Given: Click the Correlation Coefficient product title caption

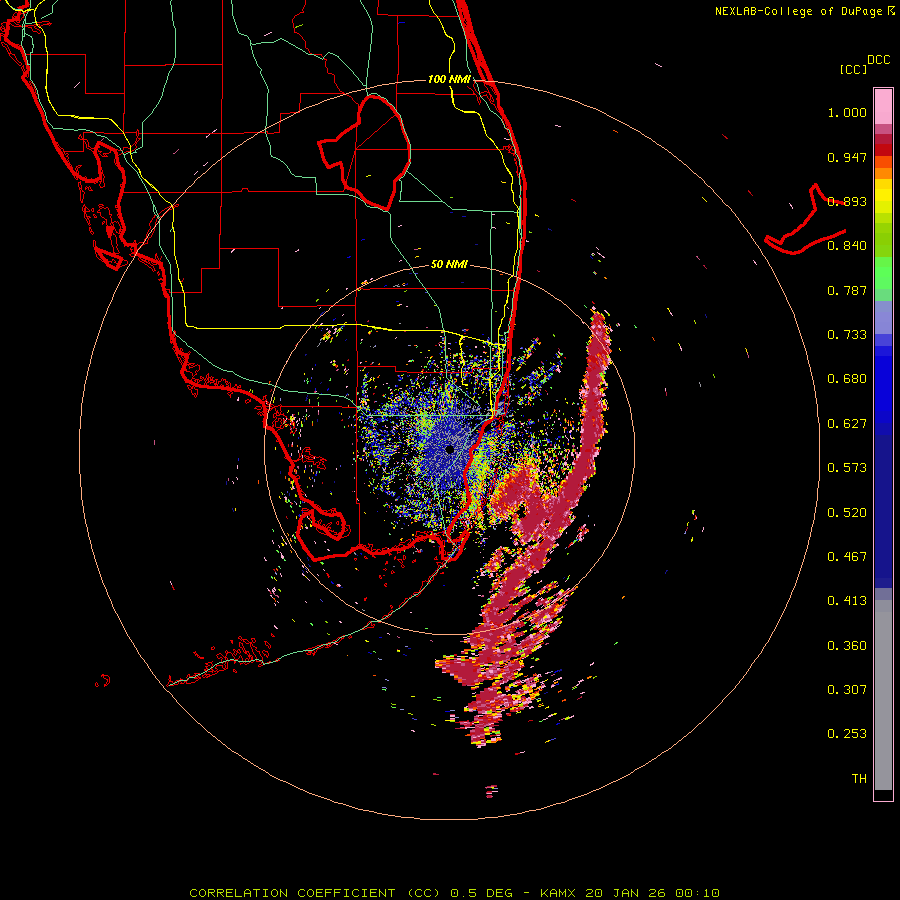Looking at the screenshot, I should coord(455,893).
